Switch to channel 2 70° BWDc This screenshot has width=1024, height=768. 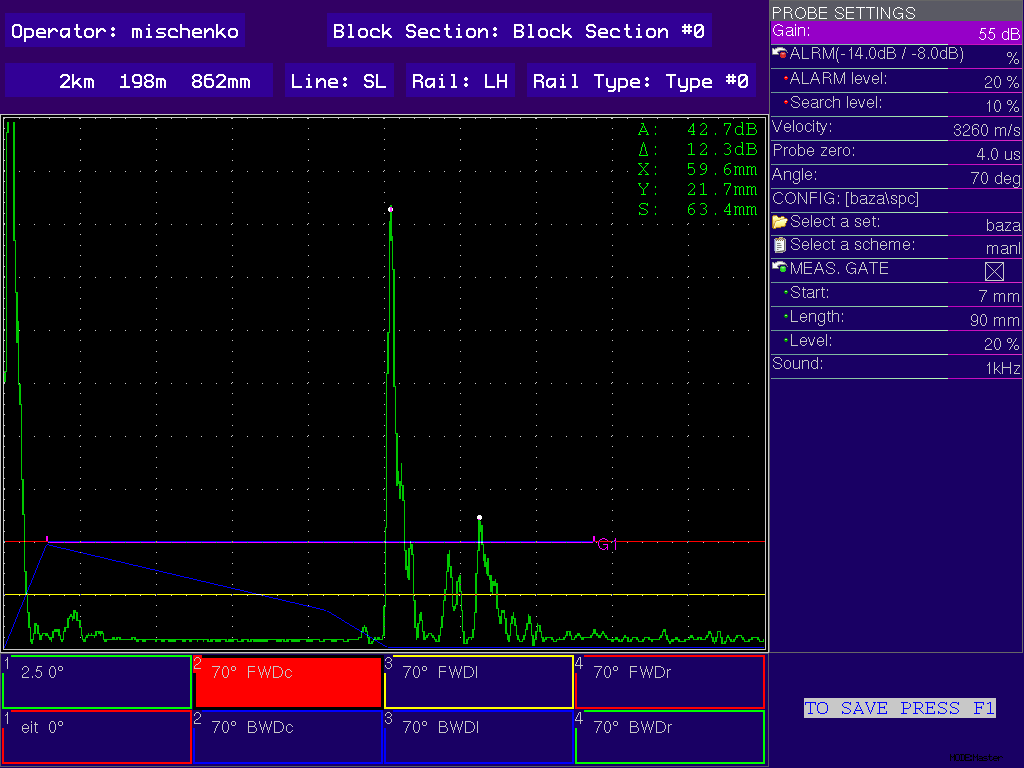tap(287, 737)
